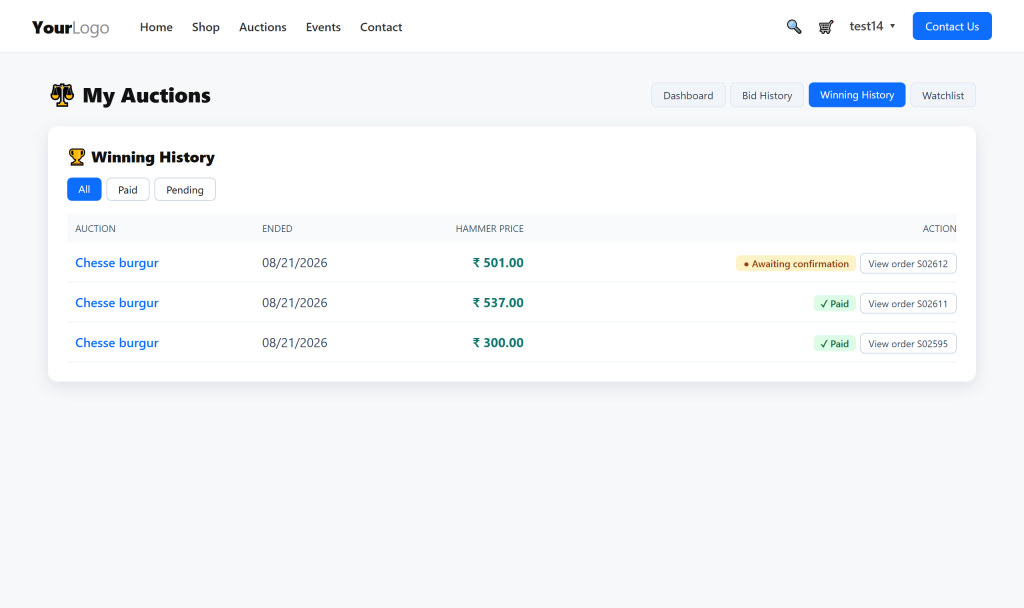View order S02595

tap(908, 344)
